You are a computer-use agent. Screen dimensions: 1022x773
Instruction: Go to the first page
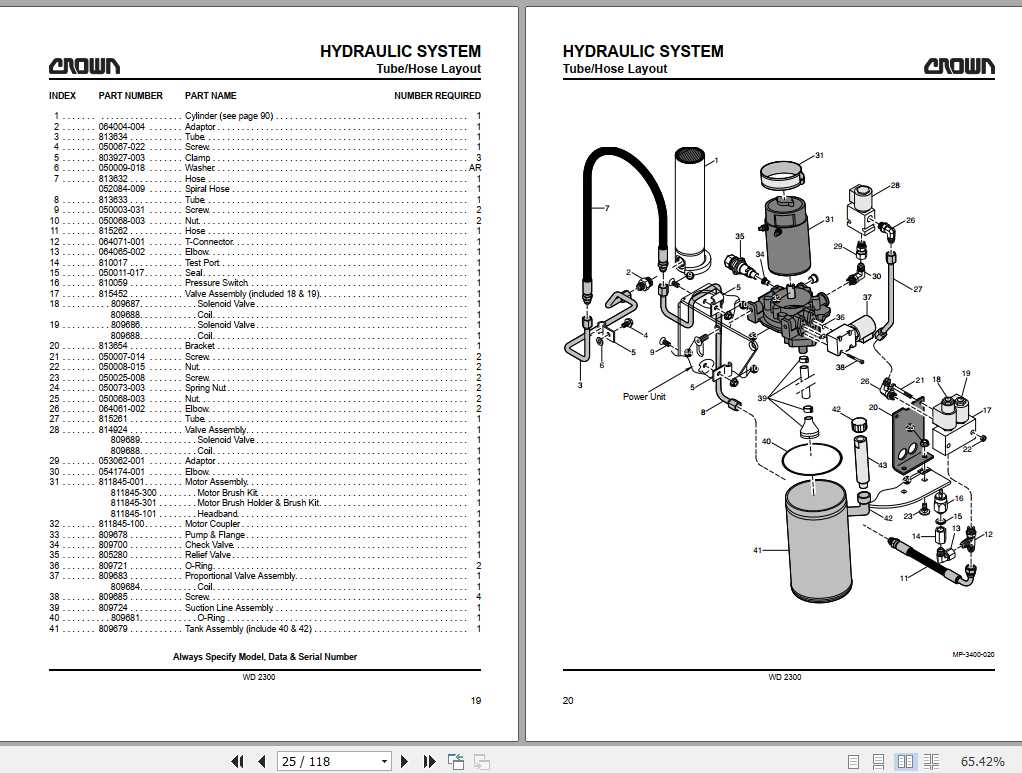pos(237,761)
